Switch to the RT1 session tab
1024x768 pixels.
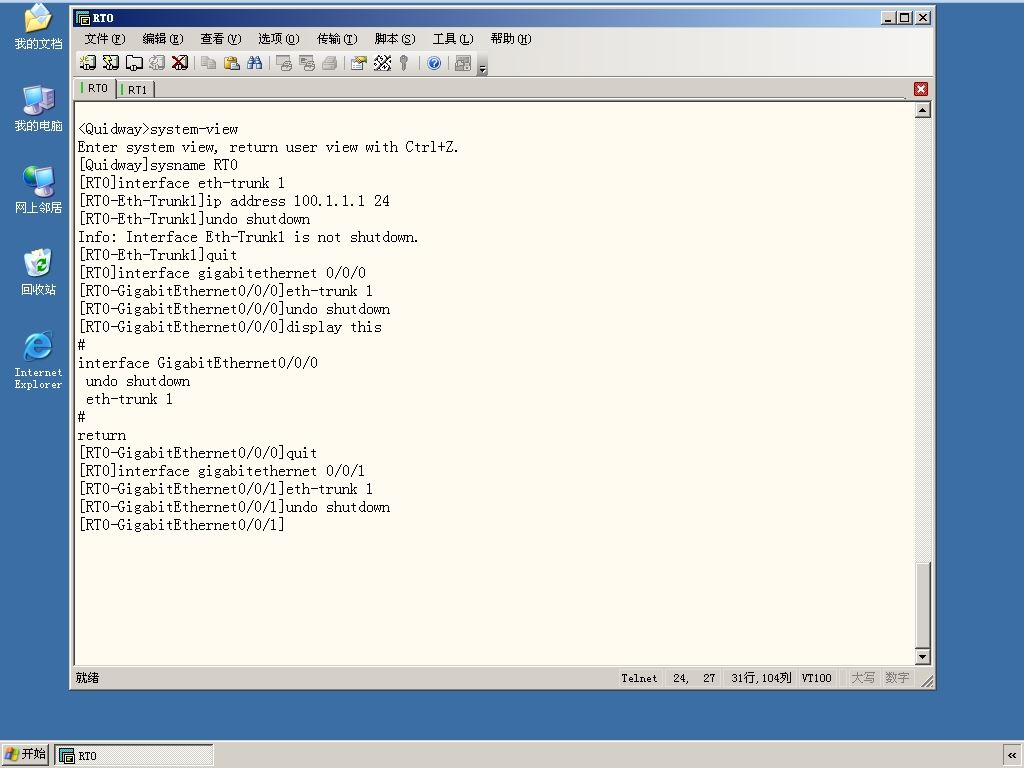click(136, 89)
